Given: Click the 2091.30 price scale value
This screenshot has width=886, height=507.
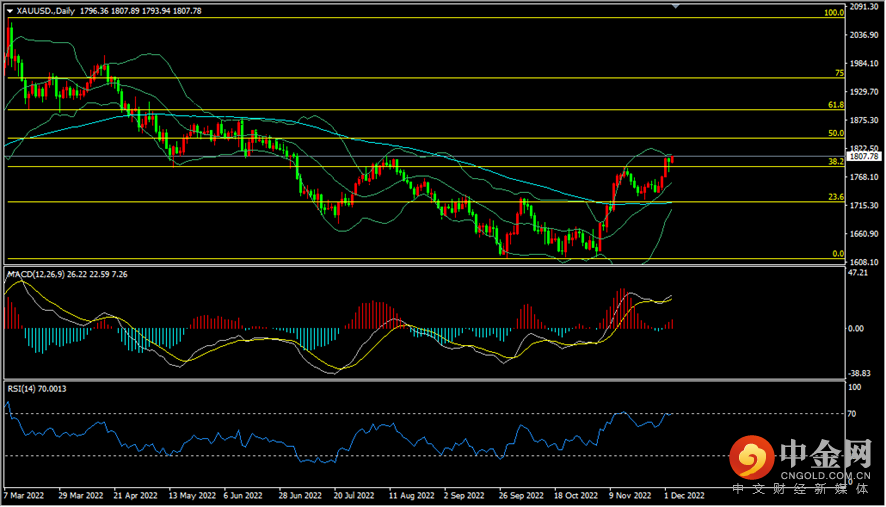Looking at the screenshot, I should [862, 7].
